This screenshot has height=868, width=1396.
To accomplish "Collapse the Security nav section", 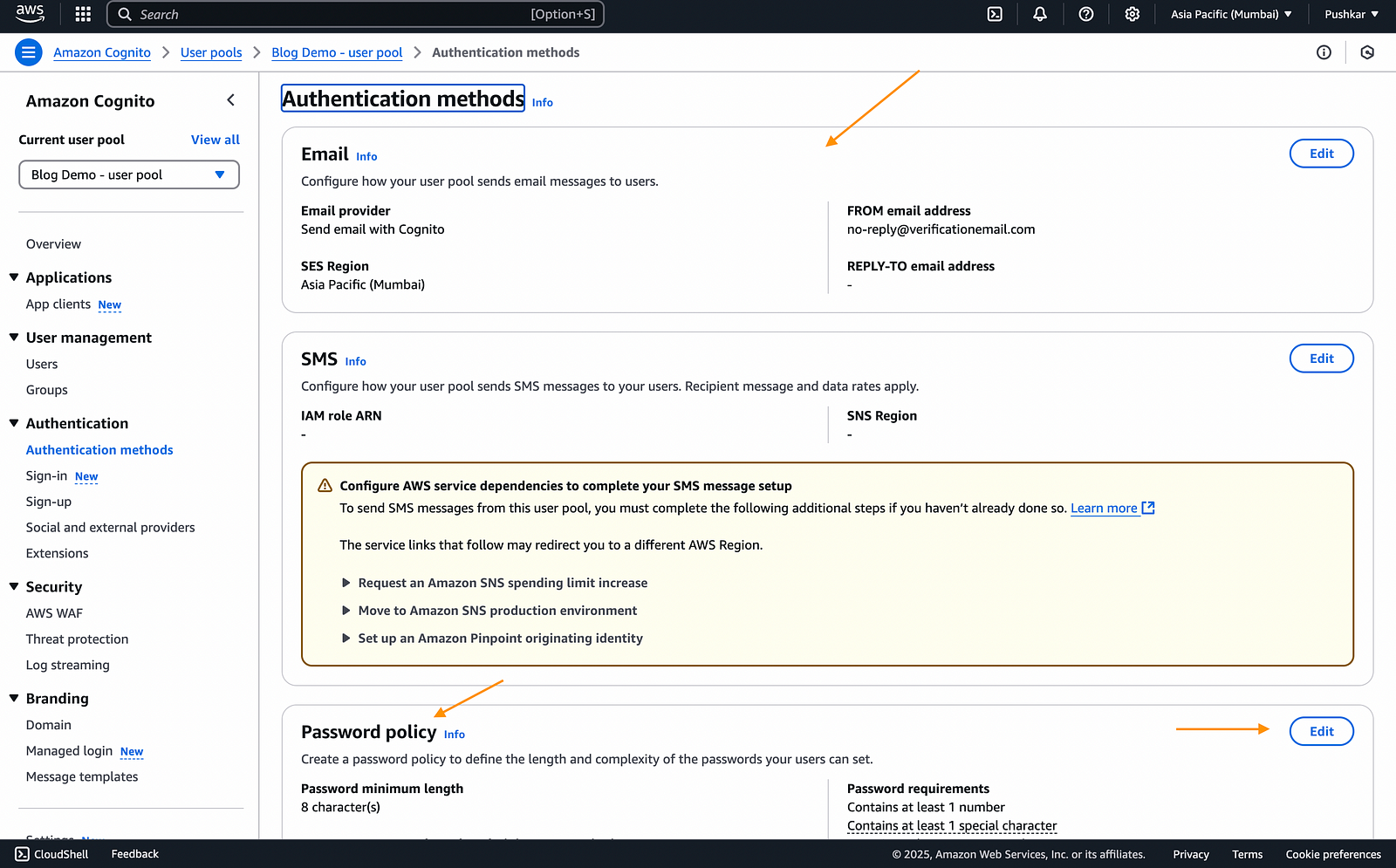I will coord(14,587).
